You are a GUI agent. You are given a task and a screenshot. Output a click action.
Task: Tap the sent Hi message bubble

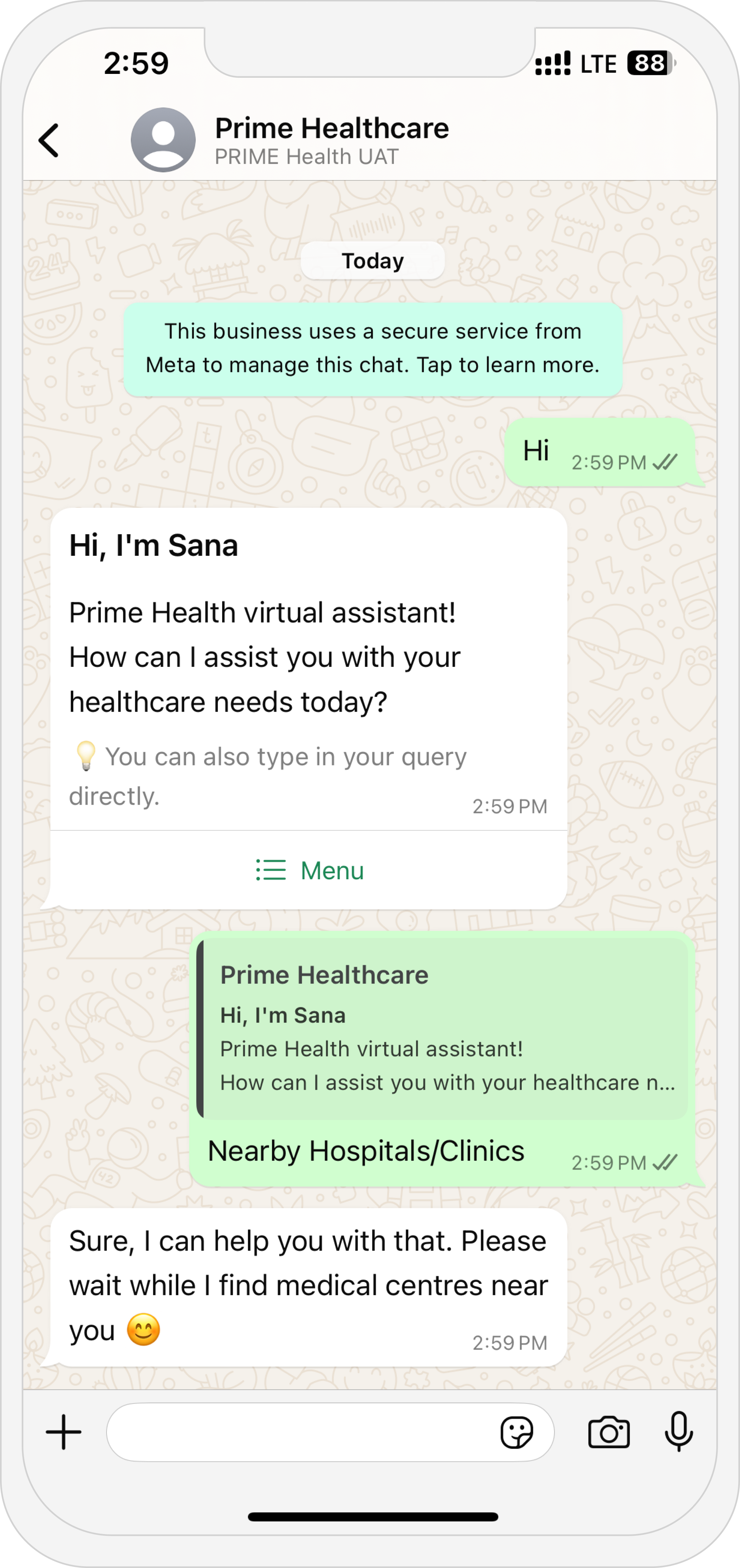[601, 452]
